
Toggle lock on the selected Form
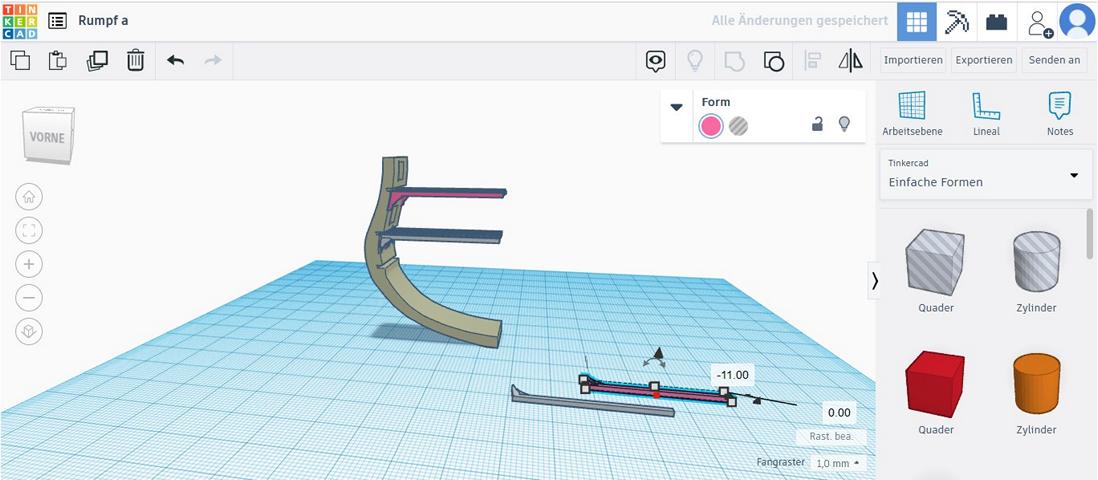coord(817,125)
